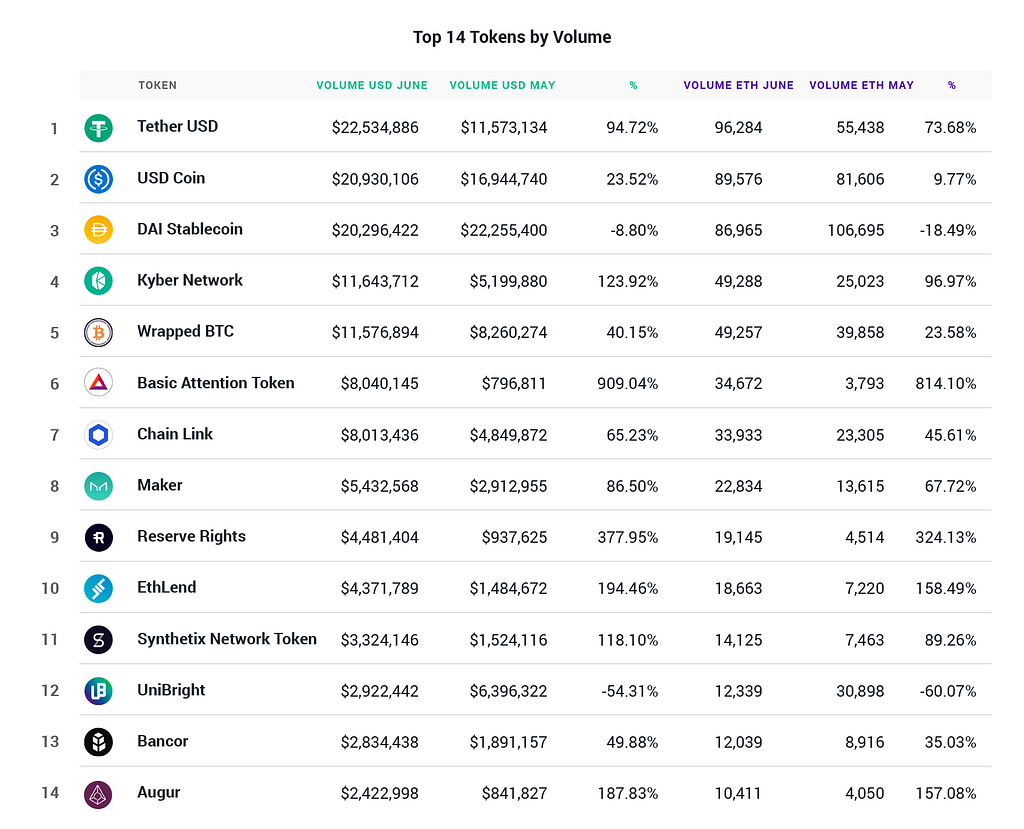Viewport: 1024px width, 829px height.
Task: Click the UniBright token icon
Action: tap(98, 690)
